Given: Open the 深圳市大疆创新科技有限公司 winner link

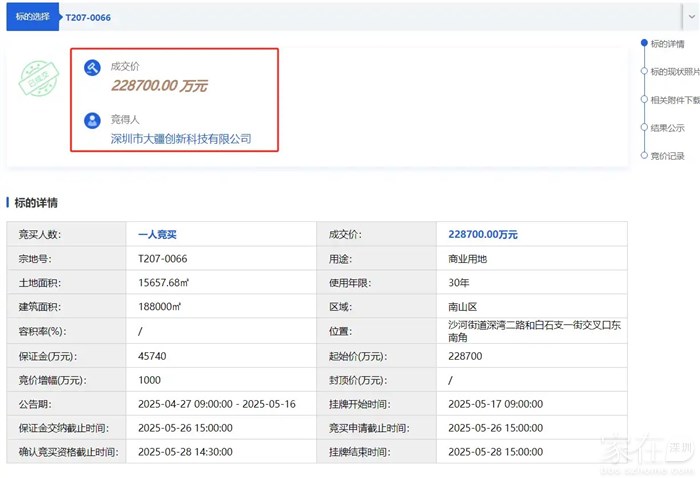Looking at the screenshot, I should (x=180, y=139).
